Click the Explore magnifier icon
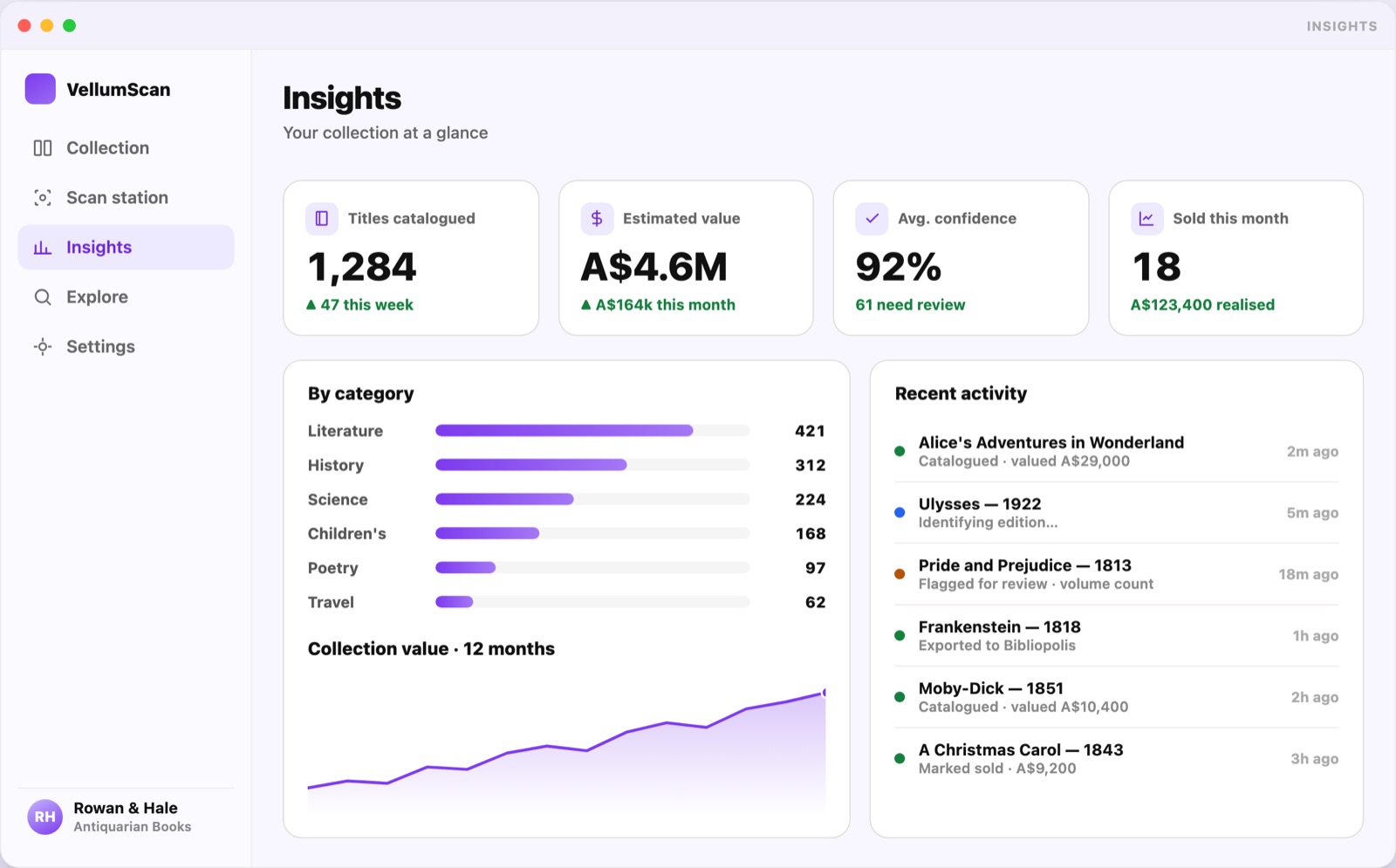 43,297
